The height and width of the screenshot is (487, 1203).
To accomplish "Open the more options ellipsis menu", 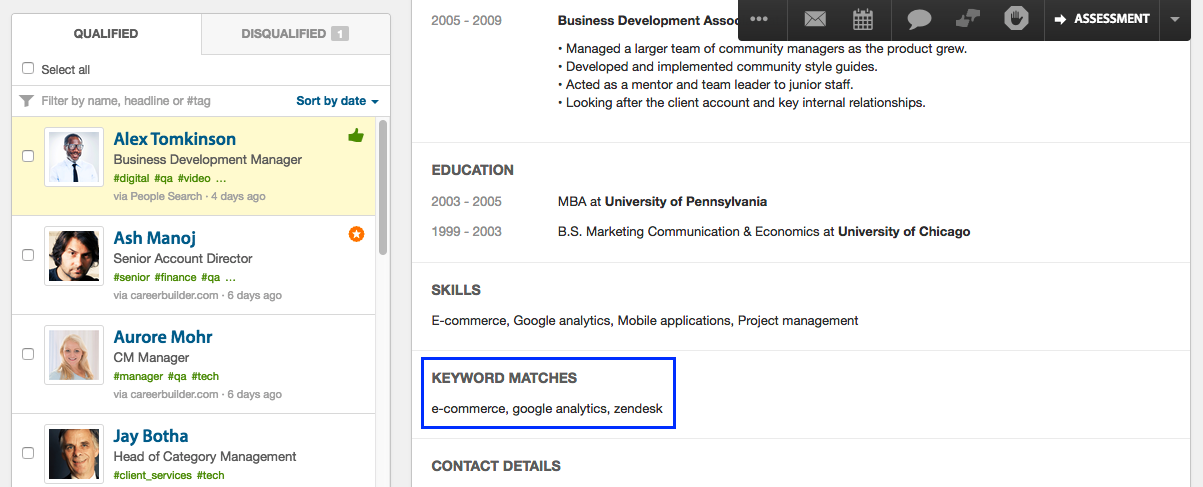I will click(x=759, y=19).
